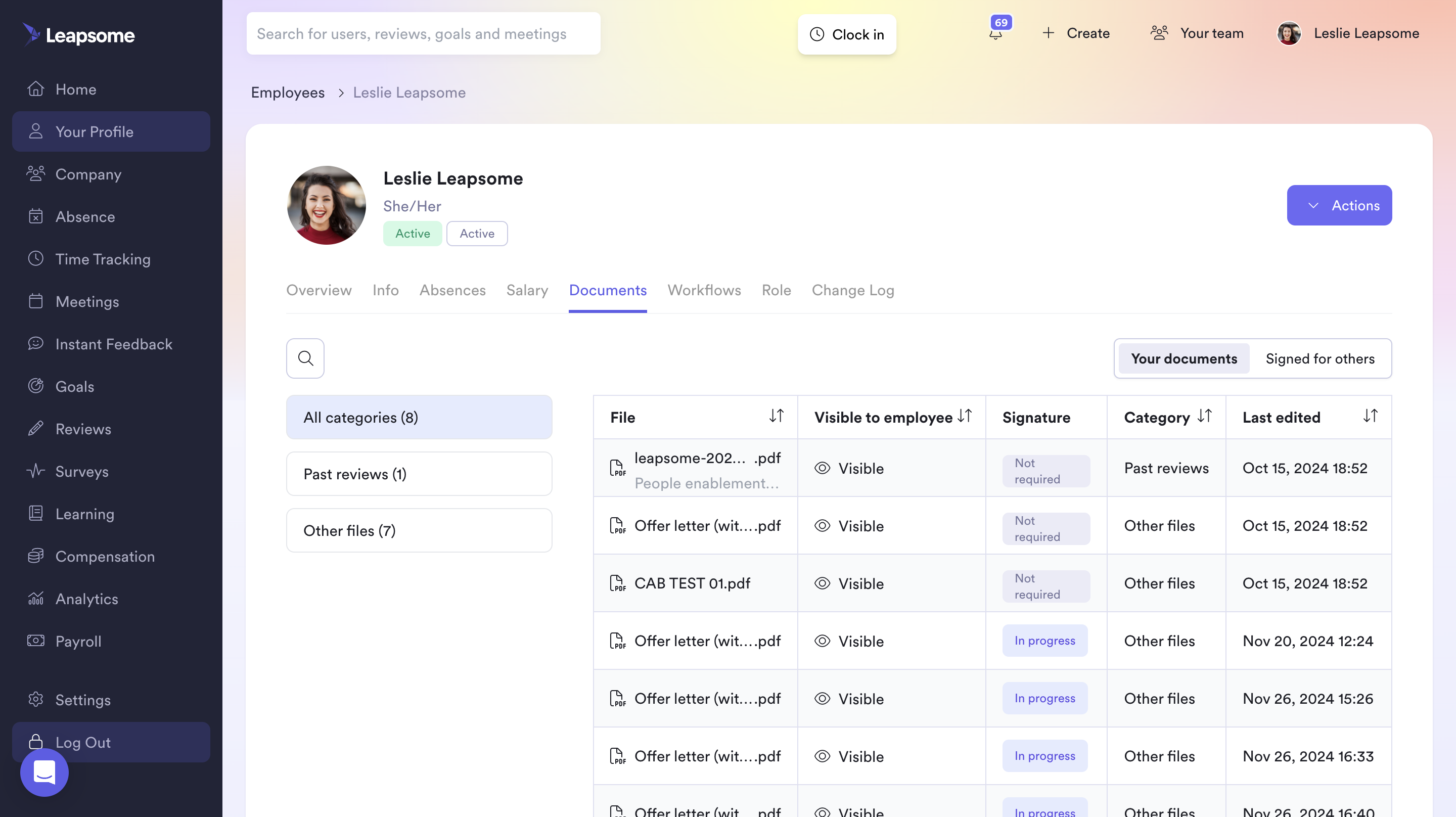Click the Employees breadcrumb link

click(x=288, y=92)
